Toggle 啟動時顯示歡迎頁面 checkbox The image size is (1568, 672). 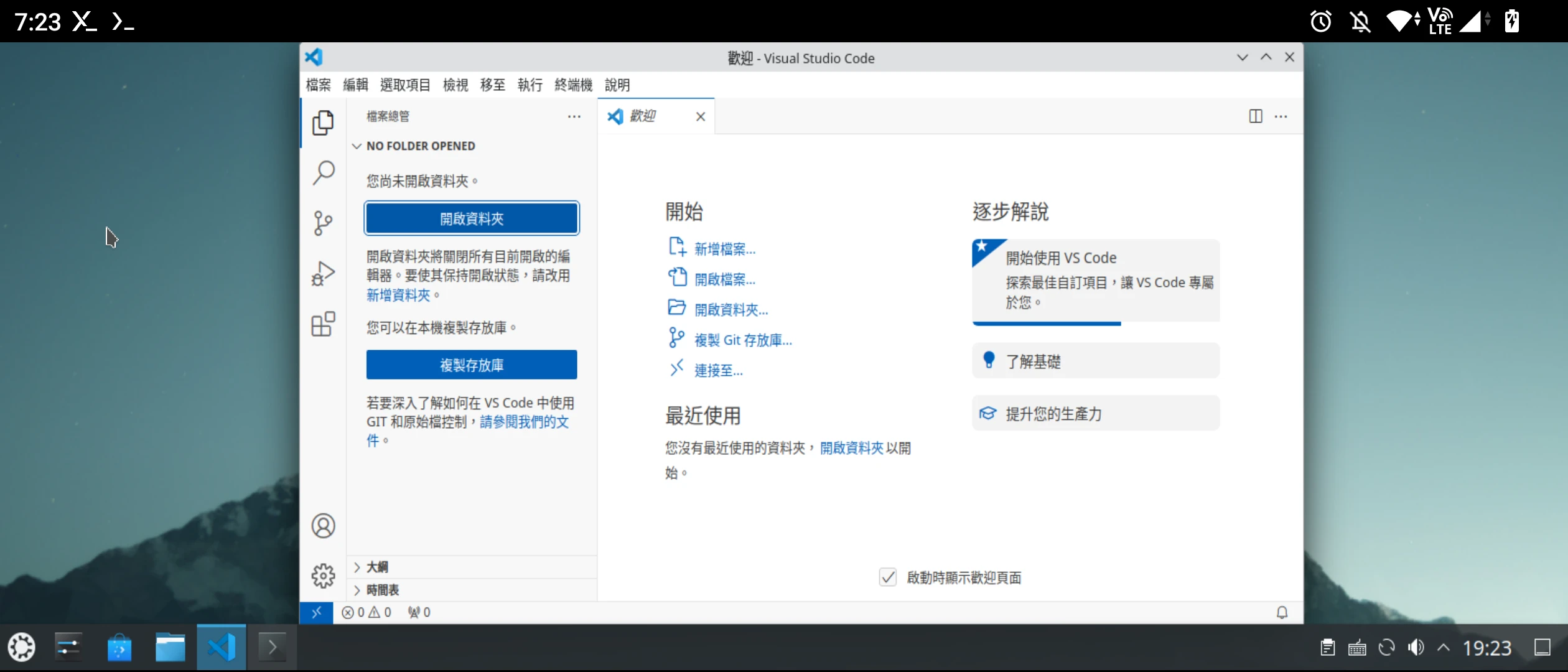[x=888, y=577]
